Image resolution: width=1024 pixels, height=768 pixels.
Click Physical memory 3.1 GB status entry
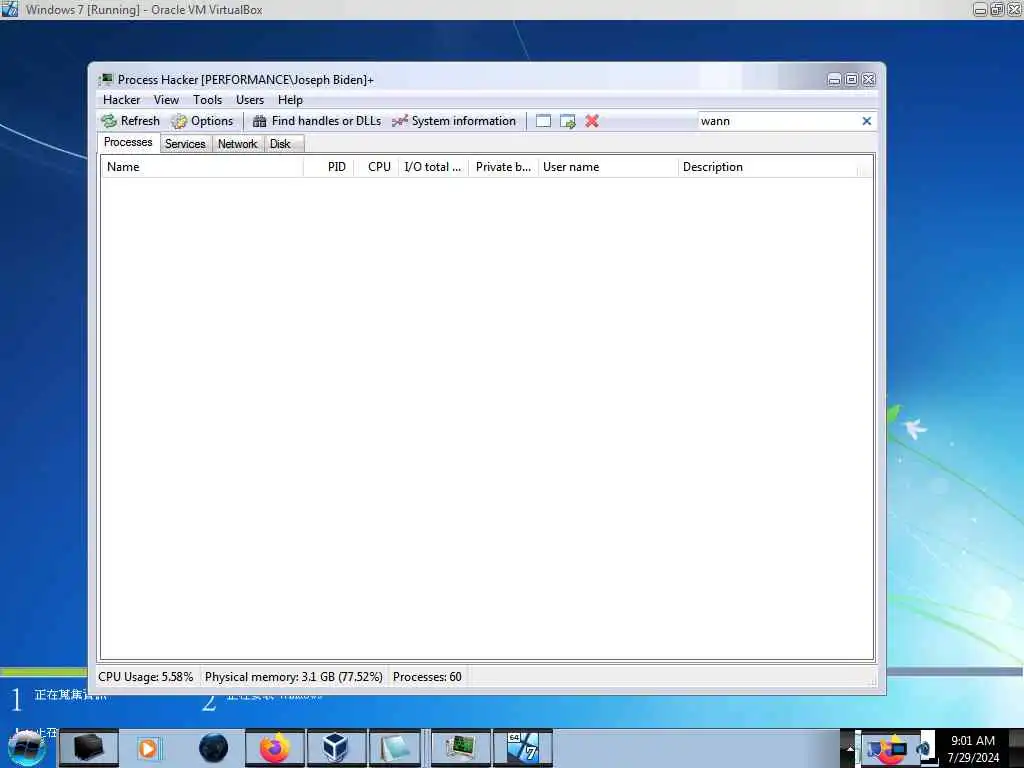(294, 677)
